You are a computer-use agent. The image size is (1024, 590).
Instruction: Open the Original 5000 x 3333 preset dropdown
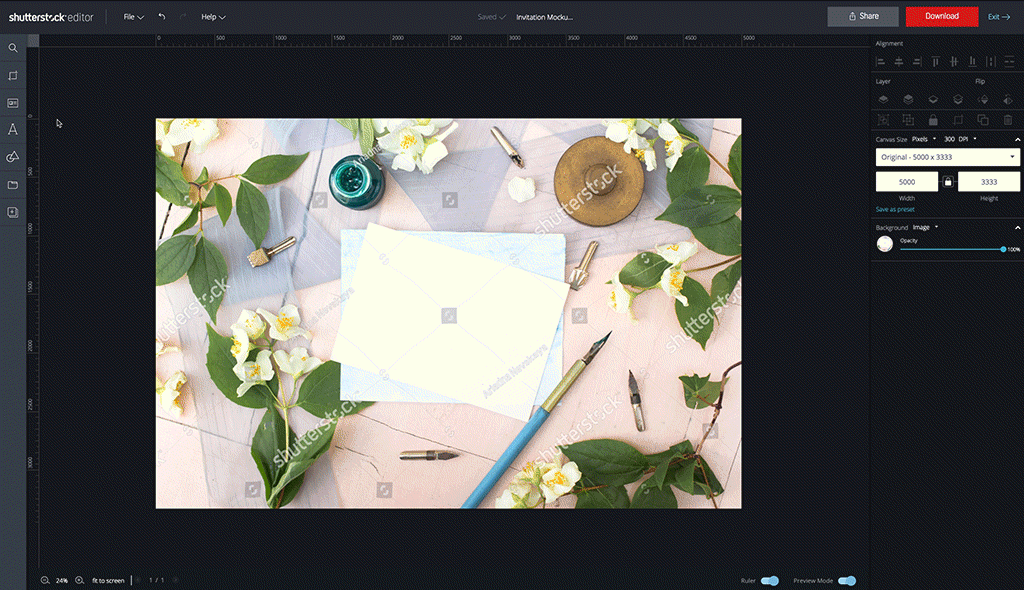coord(945,157)
